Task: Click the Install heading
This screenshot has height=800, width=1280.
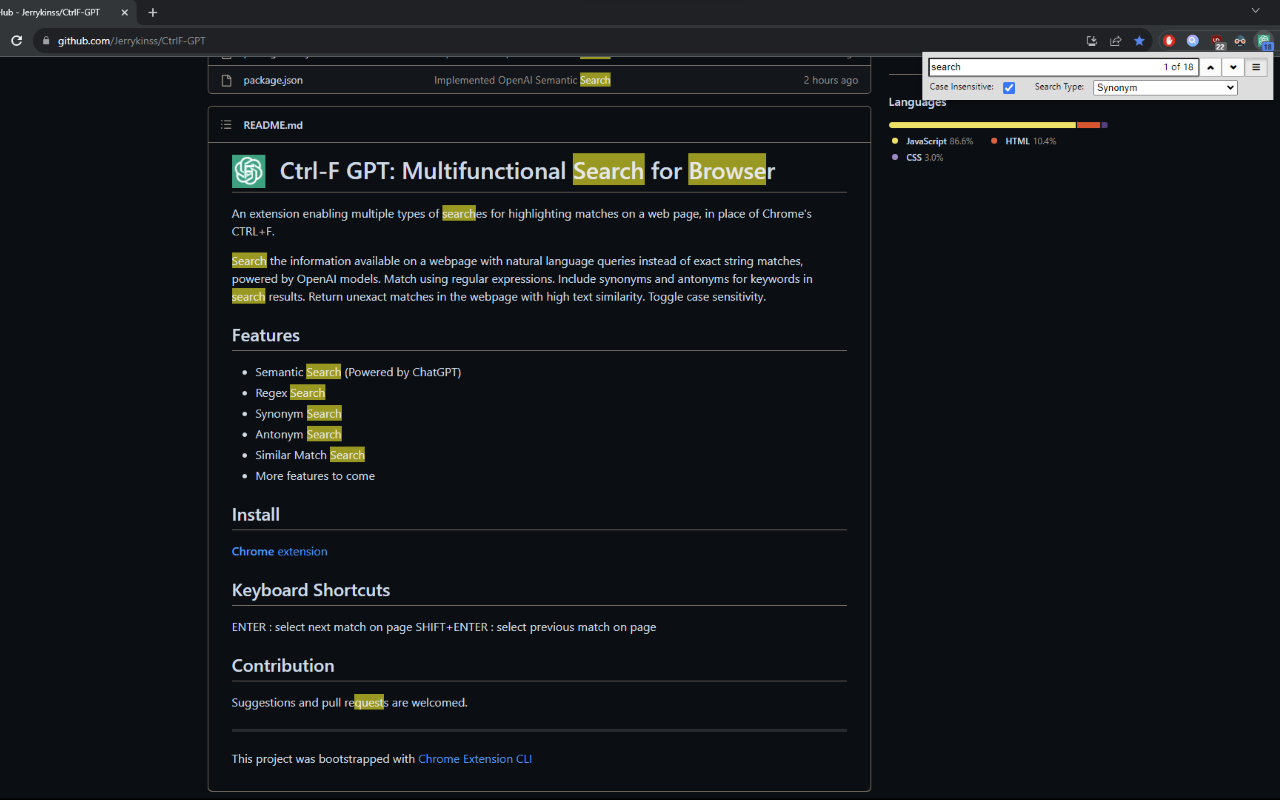Action: pos(256,515)
